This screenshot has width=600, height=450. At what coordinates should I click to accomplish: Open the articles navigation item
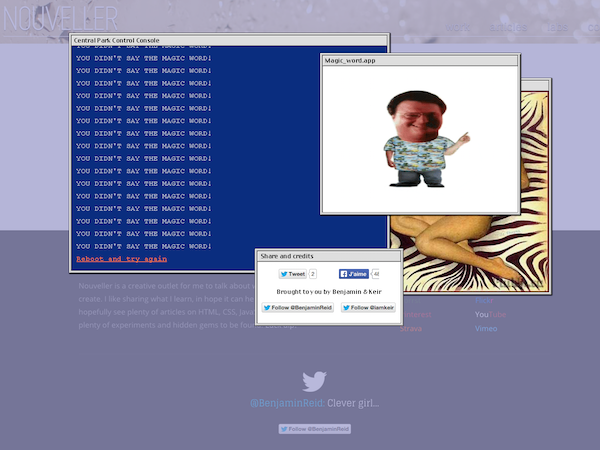pyautogui.click(x=508, y=28)
